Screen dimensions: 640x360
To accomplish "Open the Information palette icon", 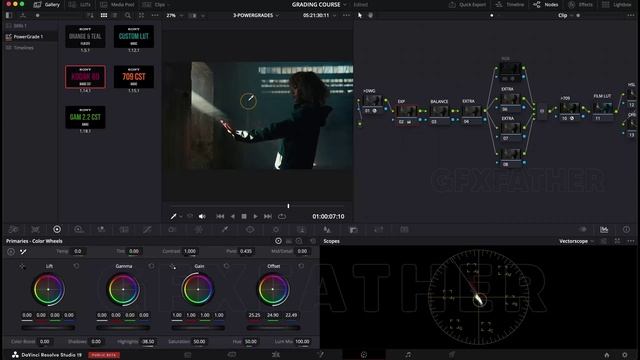I will pos(626,230).
